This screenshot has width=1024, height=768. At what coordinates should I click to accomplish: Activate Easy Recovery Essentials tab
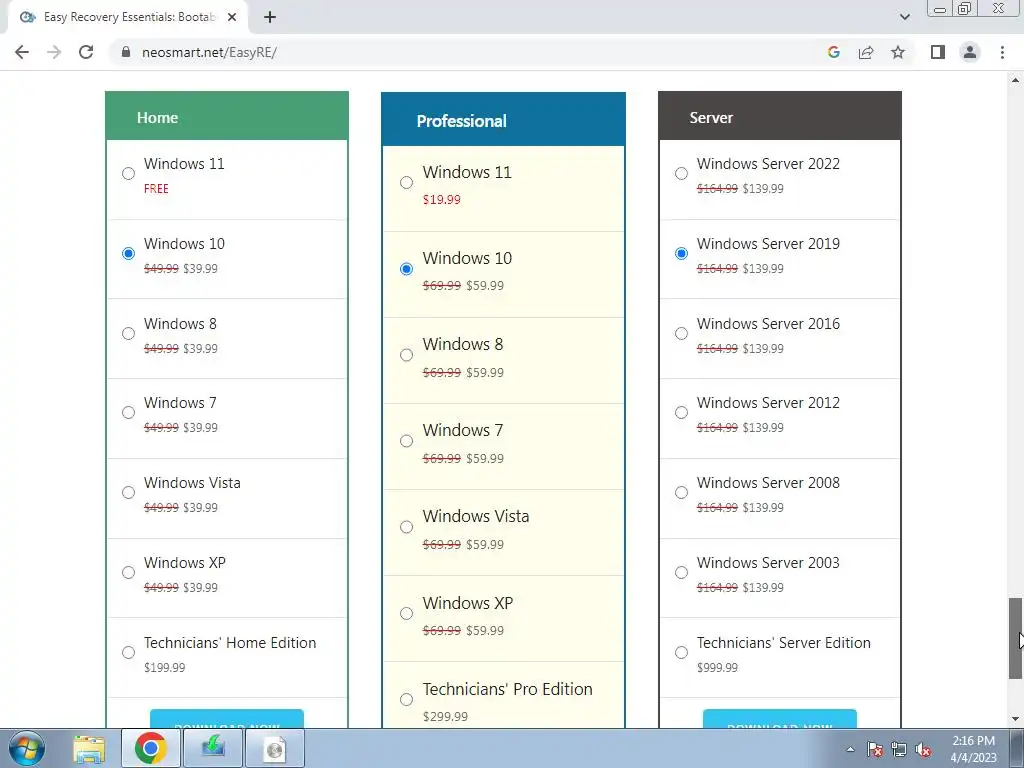[x=128, y=17]
